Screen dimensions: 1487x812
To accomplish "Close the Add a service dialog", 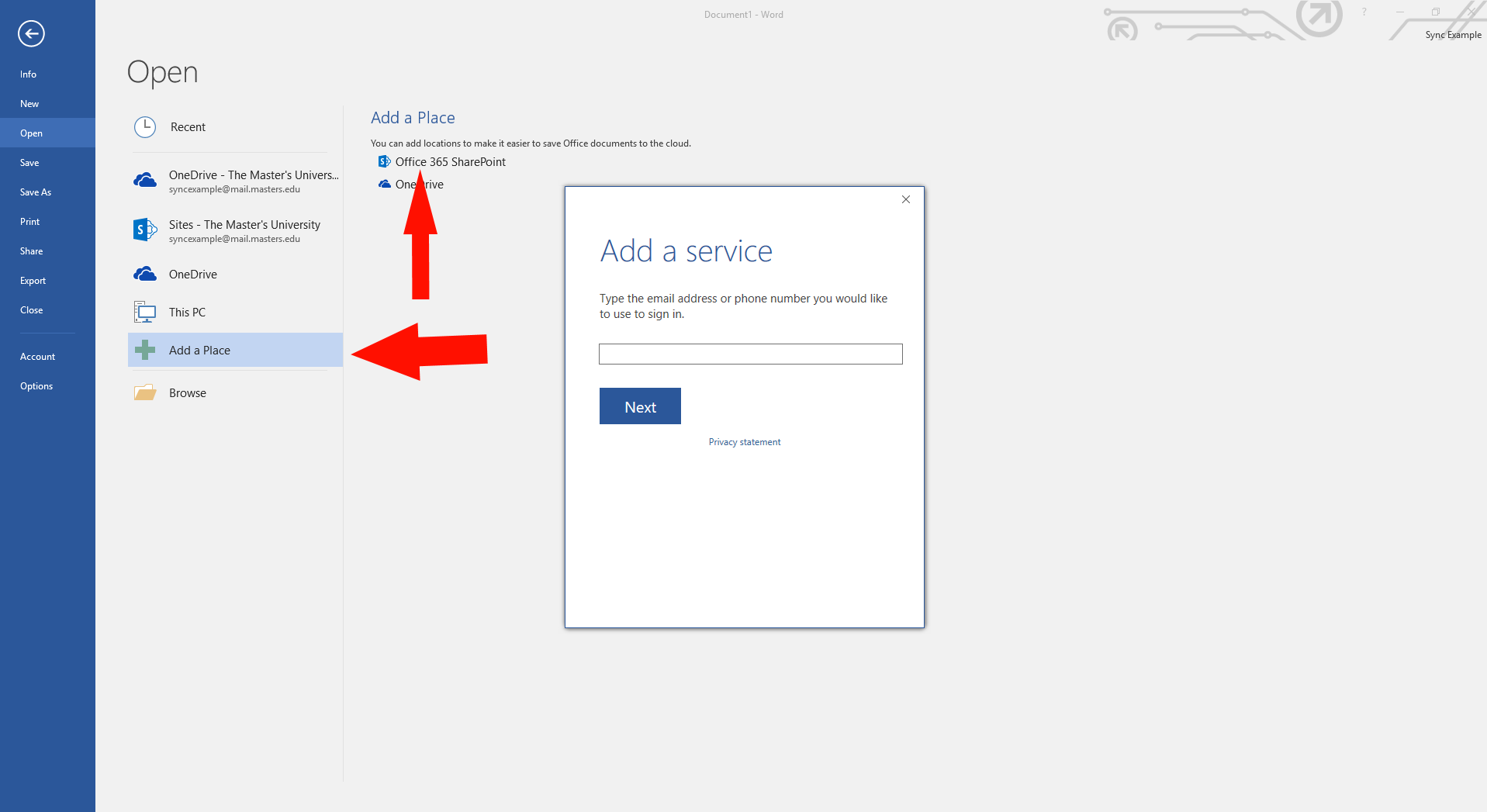I will 905,199.
